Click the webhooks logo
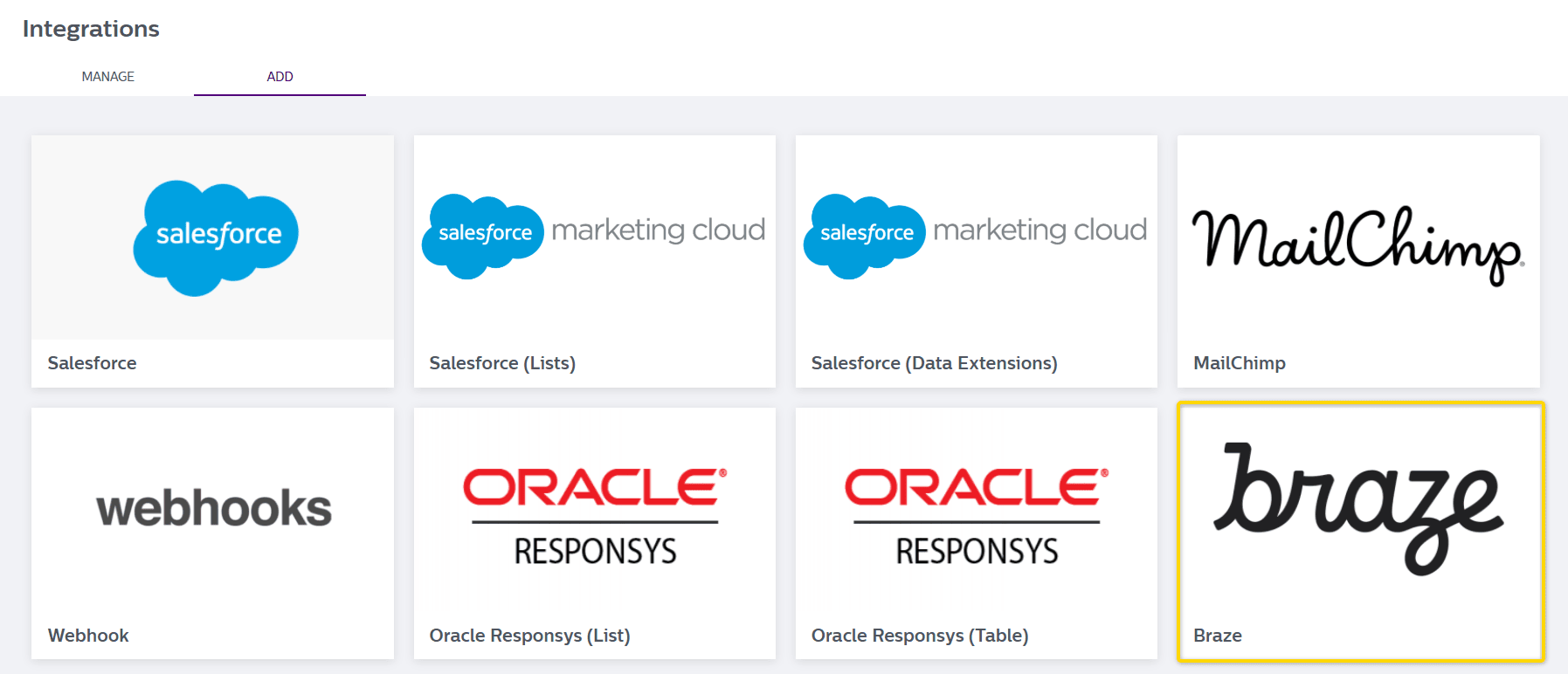Screen dimensions: 1568x674 (213, 508)
